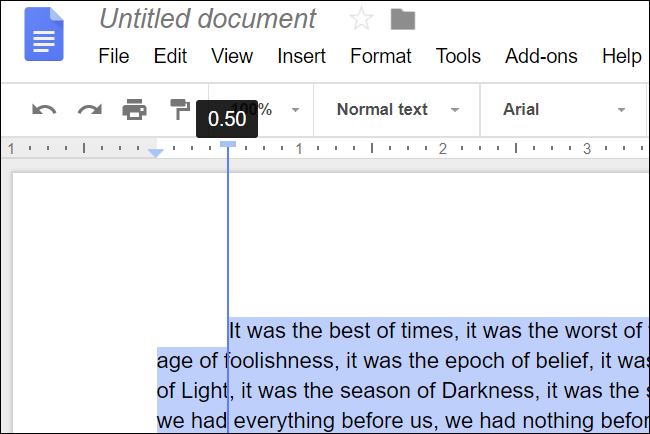The image size is (650, 434).
Task: Click the words 'season of Darkness'
Action: [439, 391]
